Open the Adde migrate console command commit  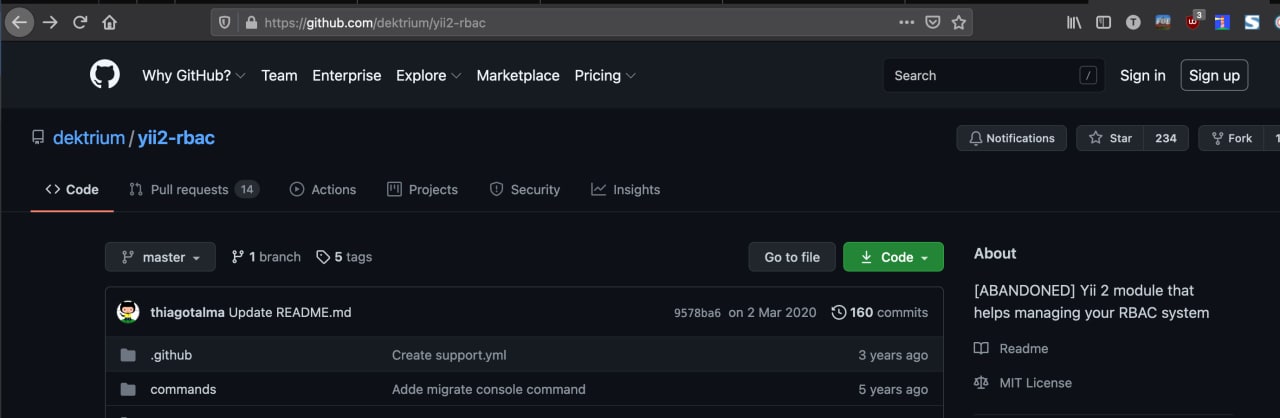pos(489,389)
